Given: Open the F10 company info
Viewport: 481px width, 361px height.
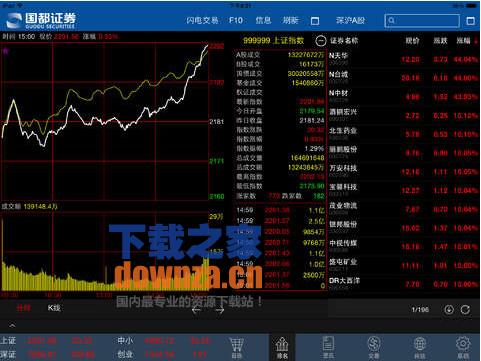Looking at the screenshot, I should point(236,21).
